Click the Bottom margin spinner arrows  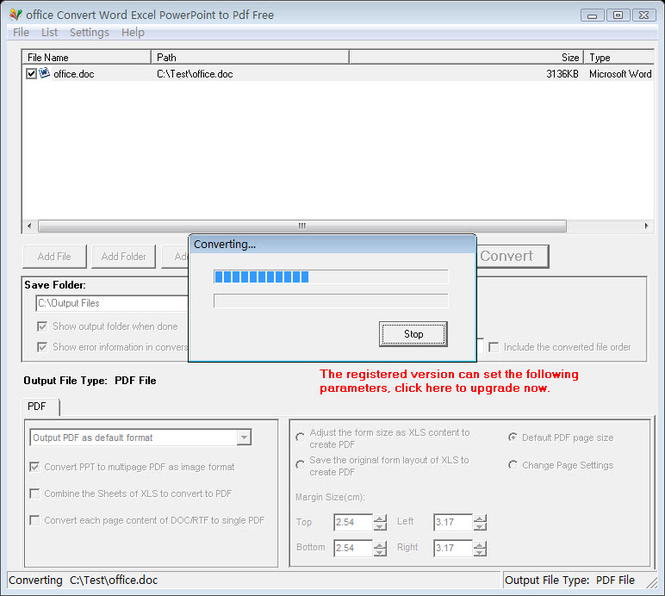(x=380, y=548)
